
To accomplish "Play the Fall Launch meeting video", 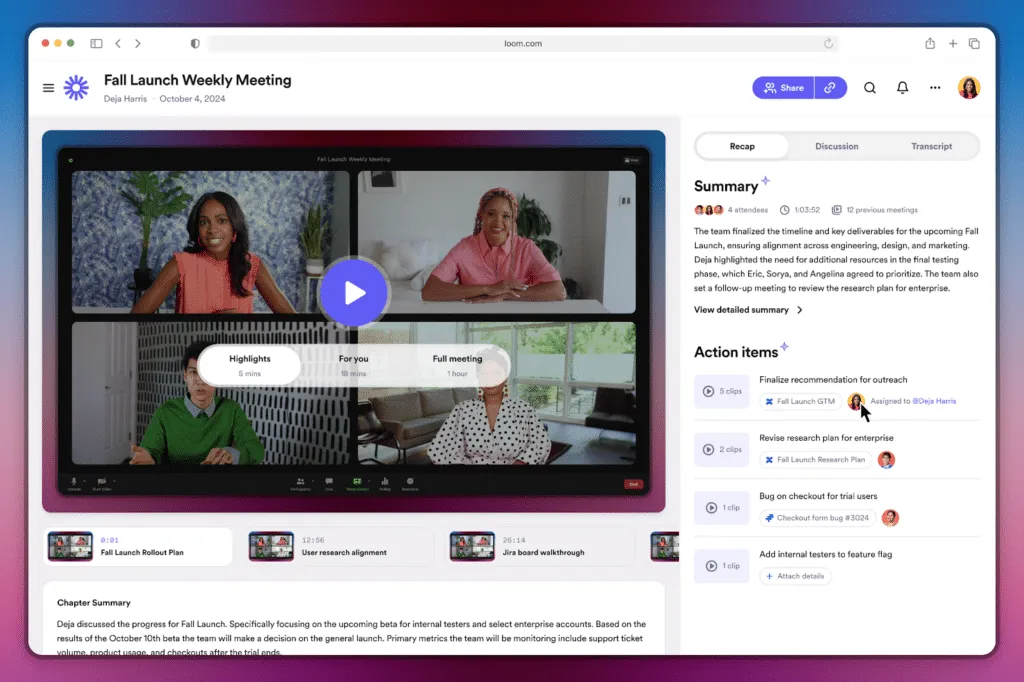I will 353,292.
